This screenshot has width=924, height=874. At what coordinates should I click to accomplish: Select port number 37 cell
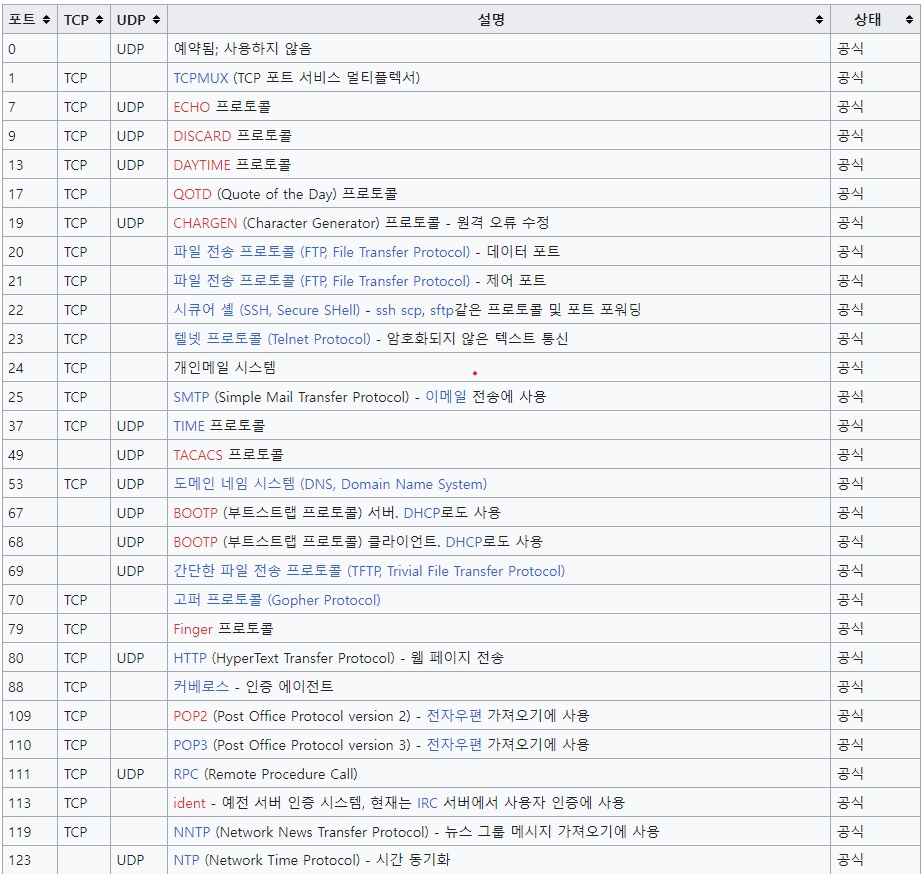30,426
